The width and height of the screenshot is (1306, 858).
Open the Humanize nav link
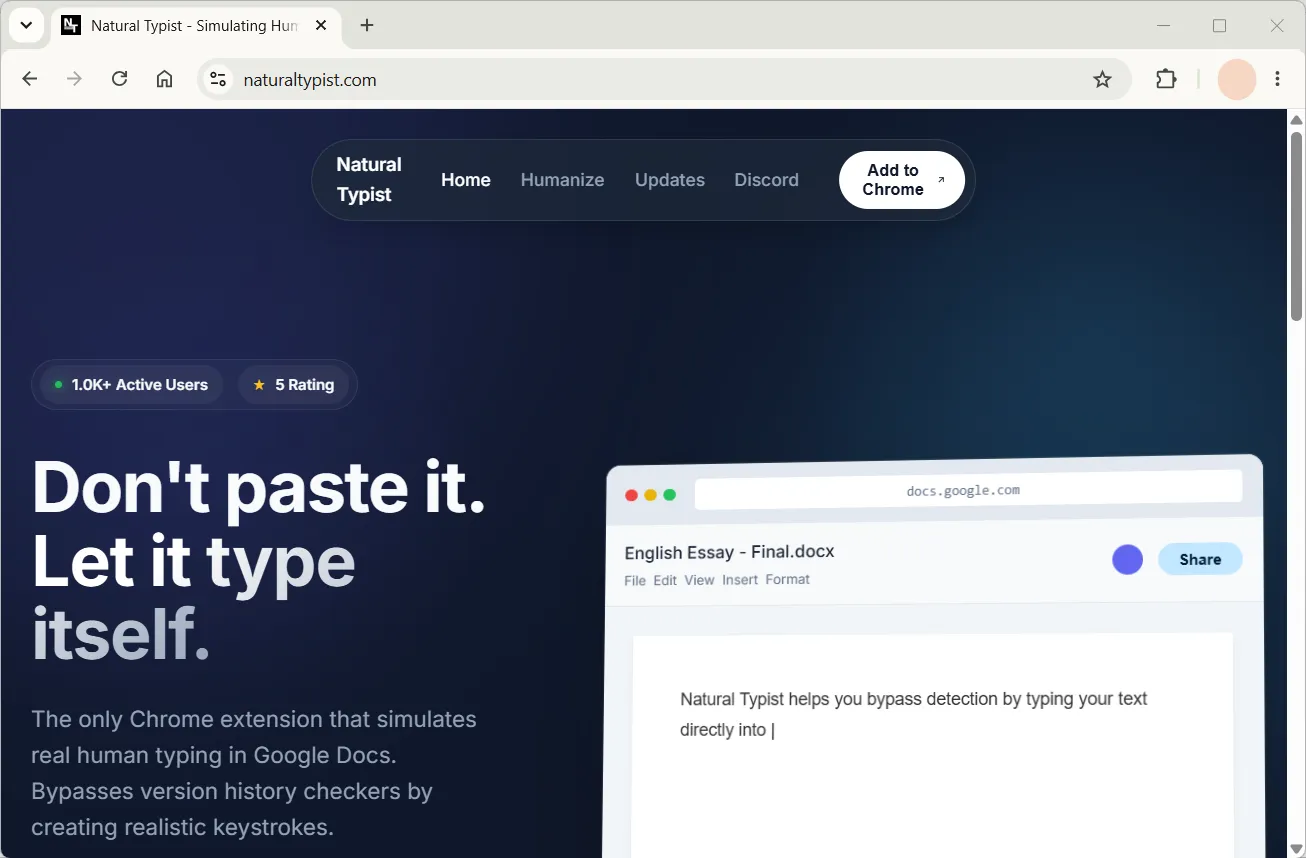[562, 180]
